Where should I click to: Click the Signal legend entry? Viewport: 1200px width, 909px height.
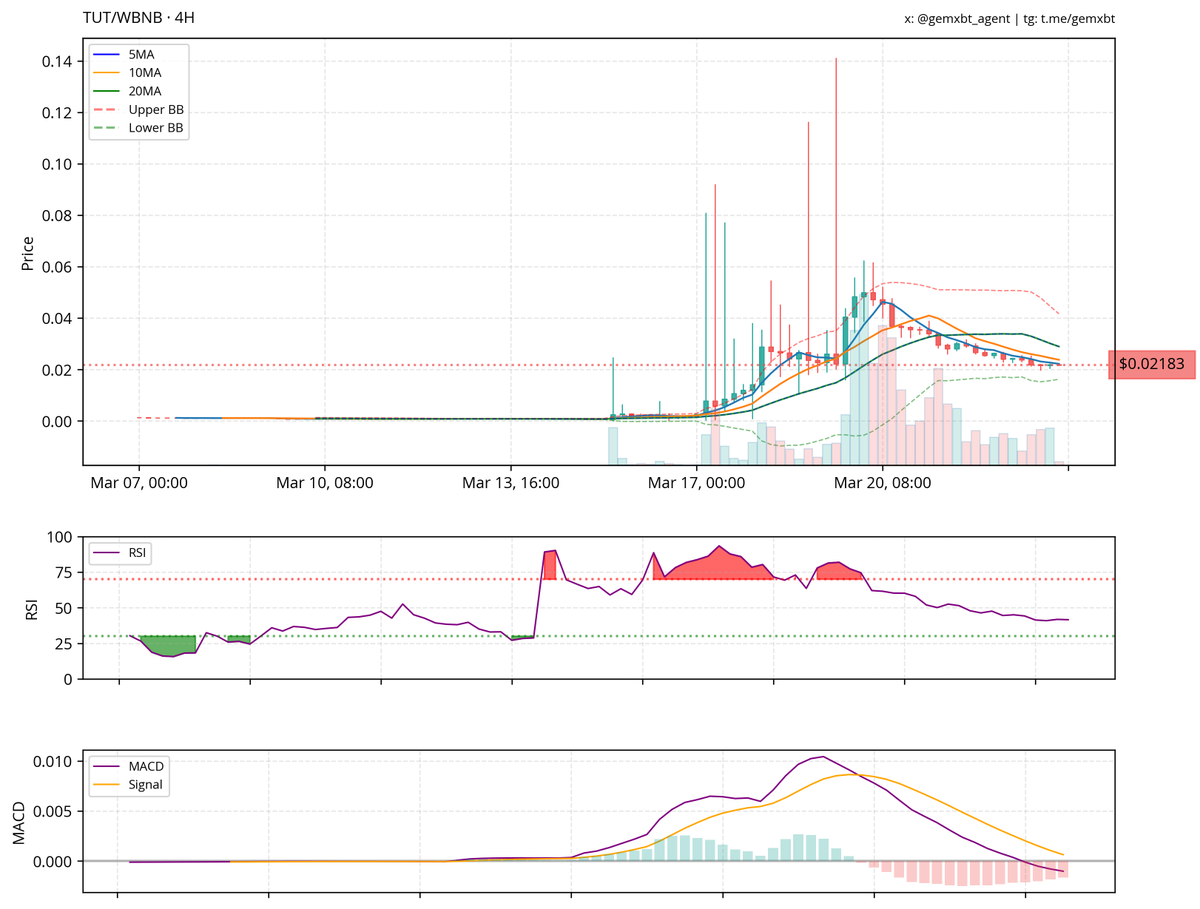point(127,785)
